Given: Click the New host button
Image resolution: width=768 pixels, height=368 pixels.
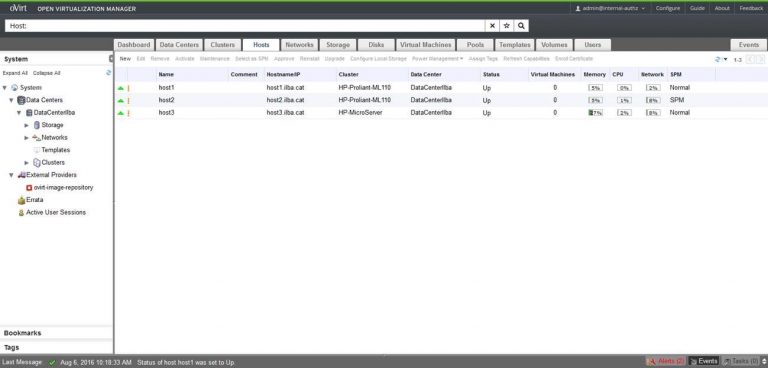Looking at the screenshot, I should point(125,59).
